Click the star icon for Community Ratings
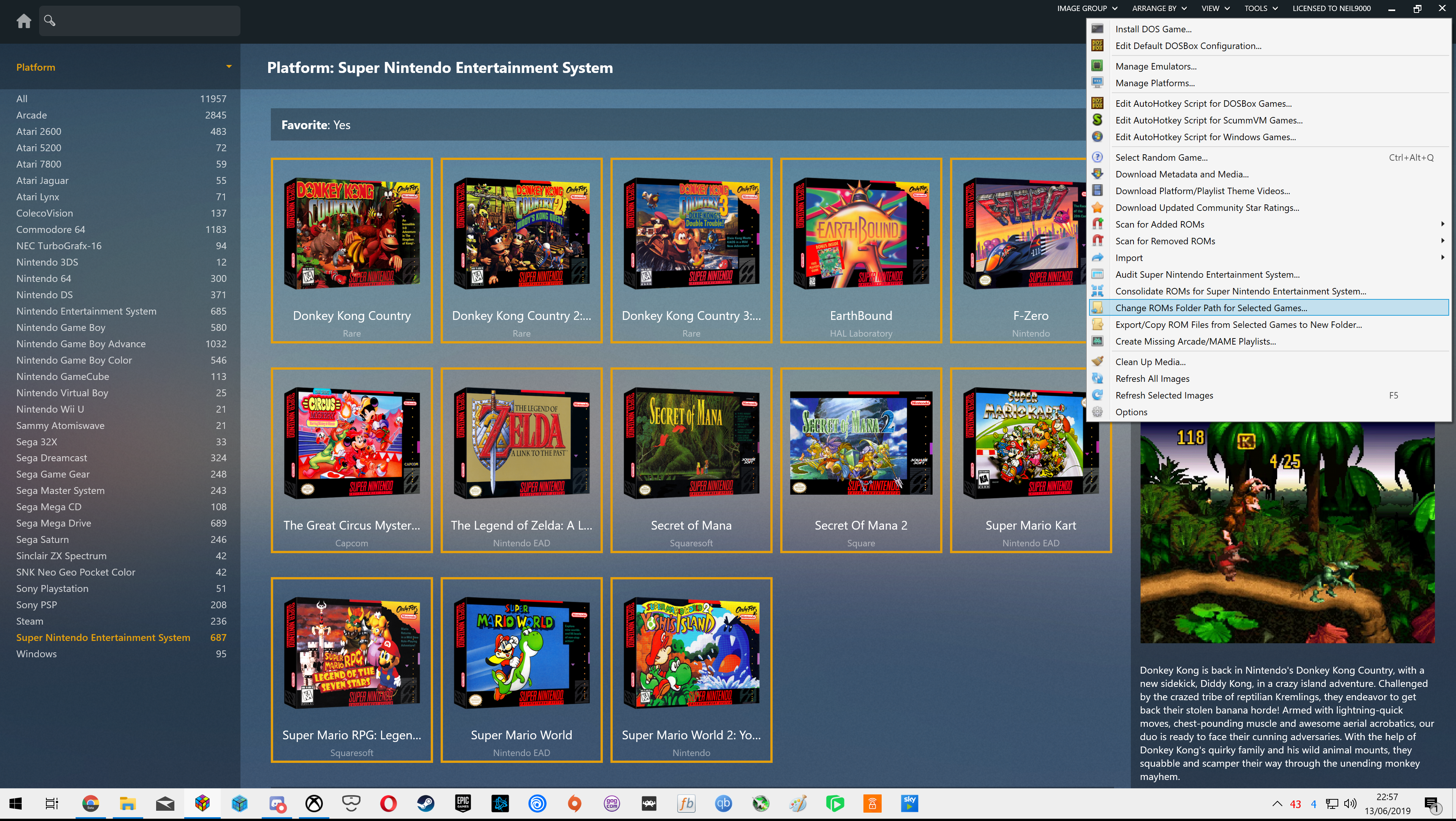This screenshot has width=1456, height=821. [1097, 207]
